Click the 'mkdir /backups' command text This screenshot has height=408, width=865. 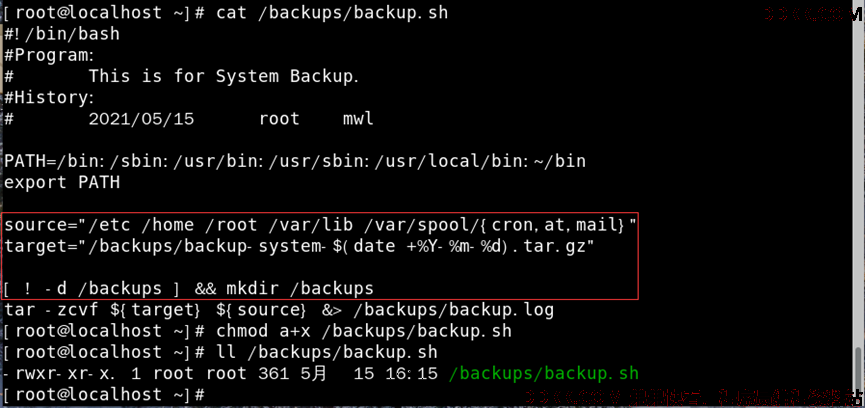[300, 288]
